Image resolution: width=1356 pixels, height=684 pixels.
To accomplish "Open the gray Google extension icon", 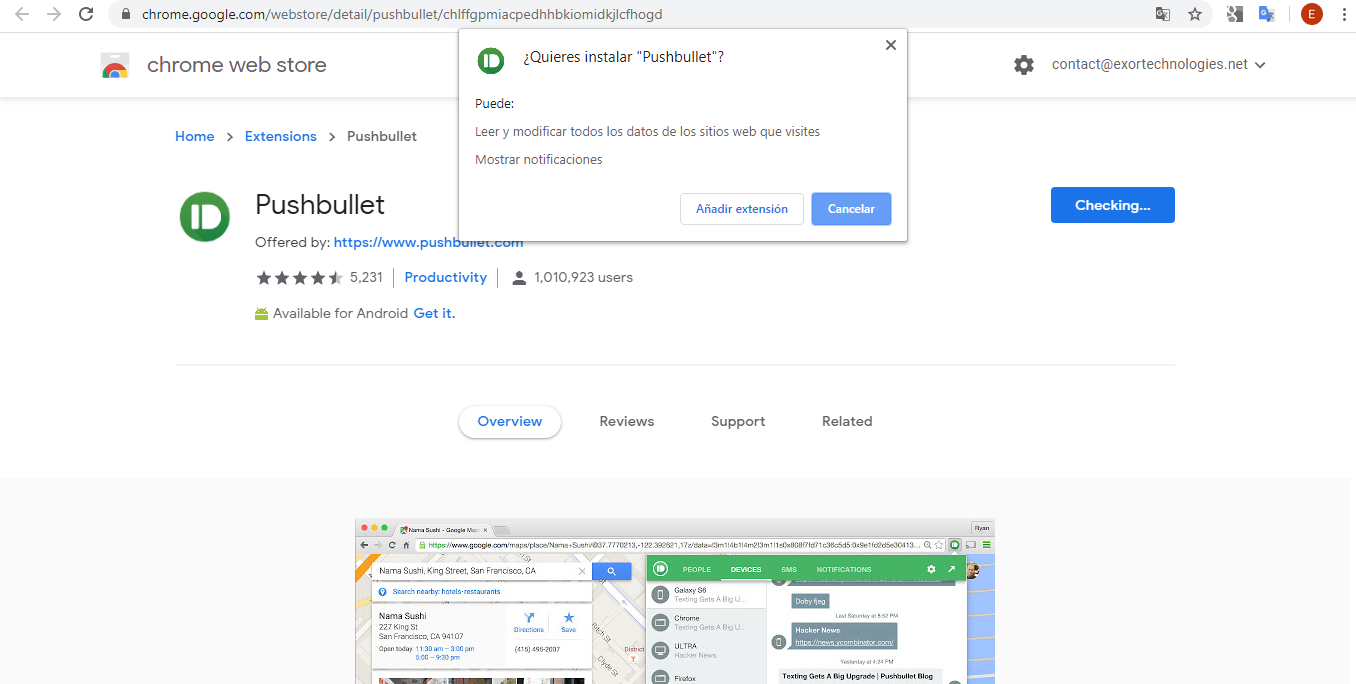I will click(1235, 14).
